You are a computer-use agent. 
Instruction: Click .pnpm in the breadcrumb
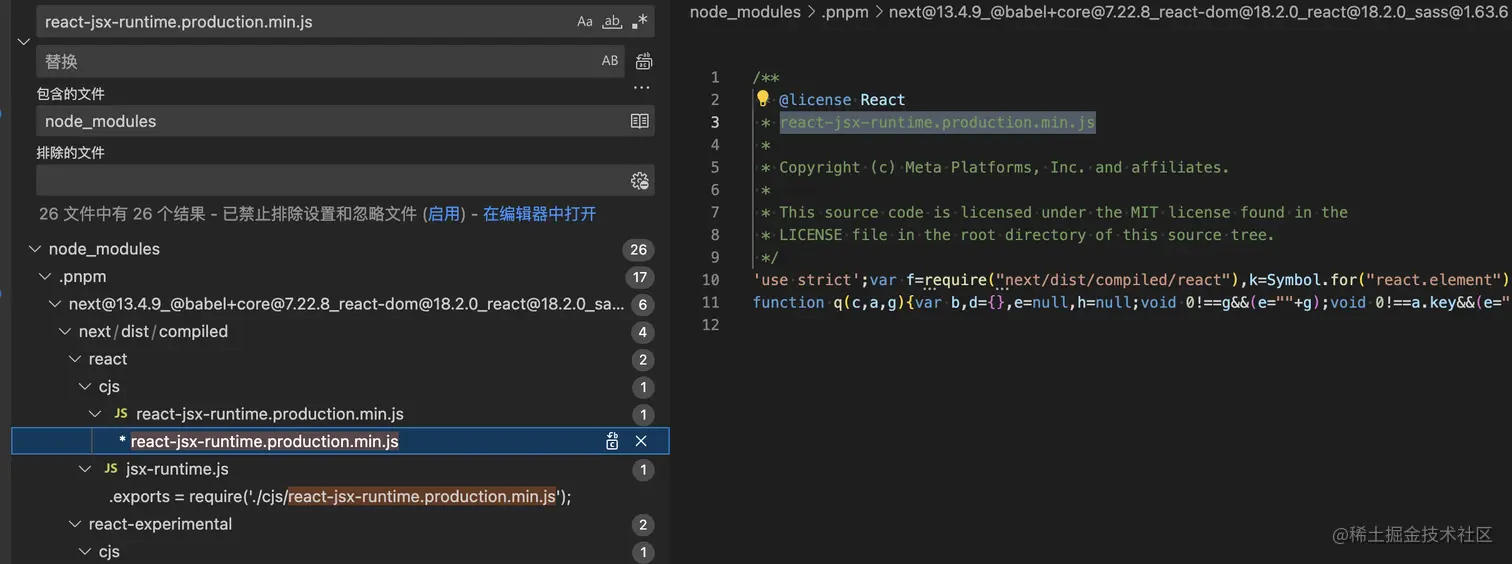845,12
